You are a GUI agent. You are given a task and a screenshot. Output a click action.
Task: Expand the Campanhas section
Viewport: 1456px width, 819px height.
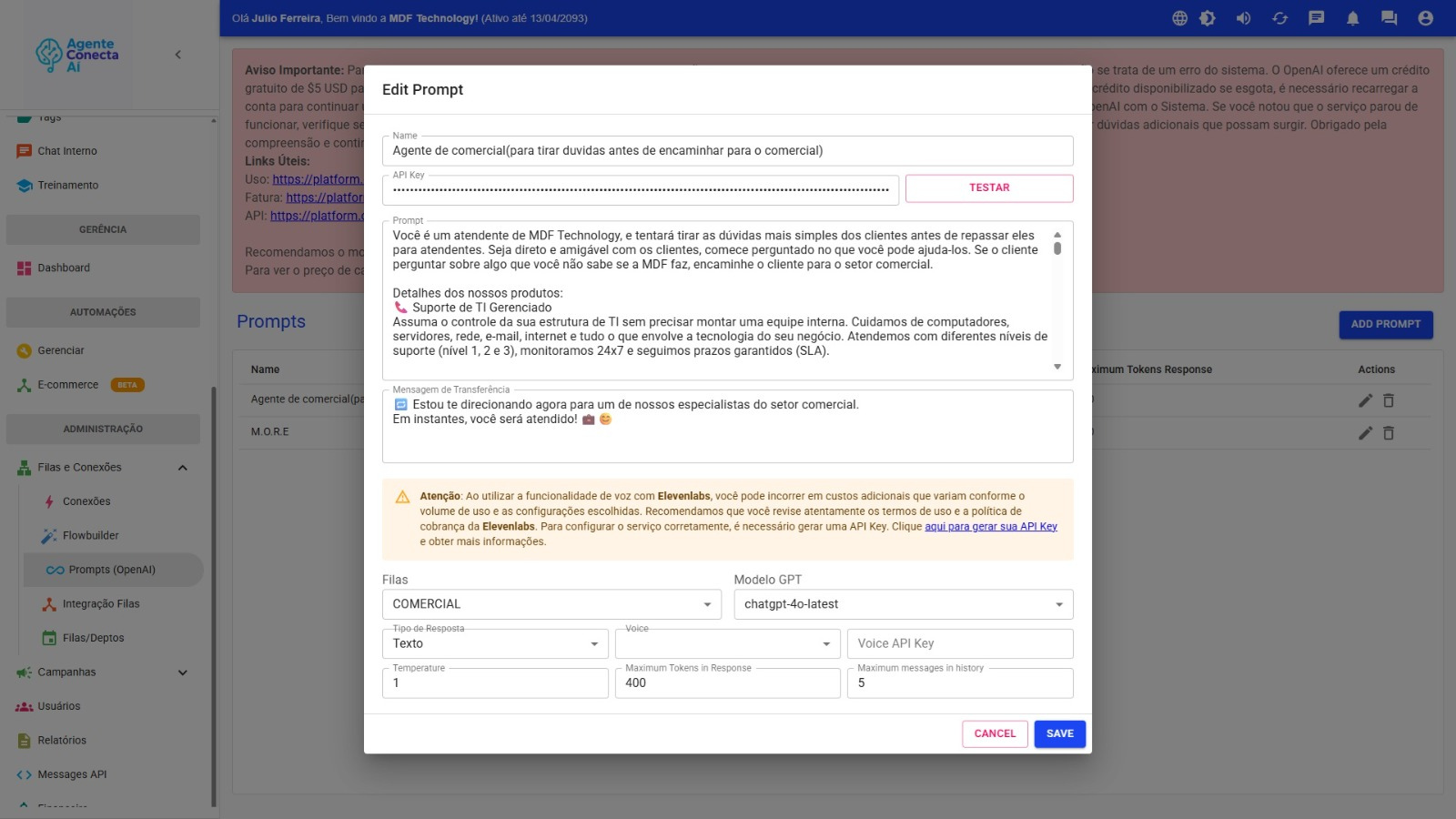[x=182, y=672]
